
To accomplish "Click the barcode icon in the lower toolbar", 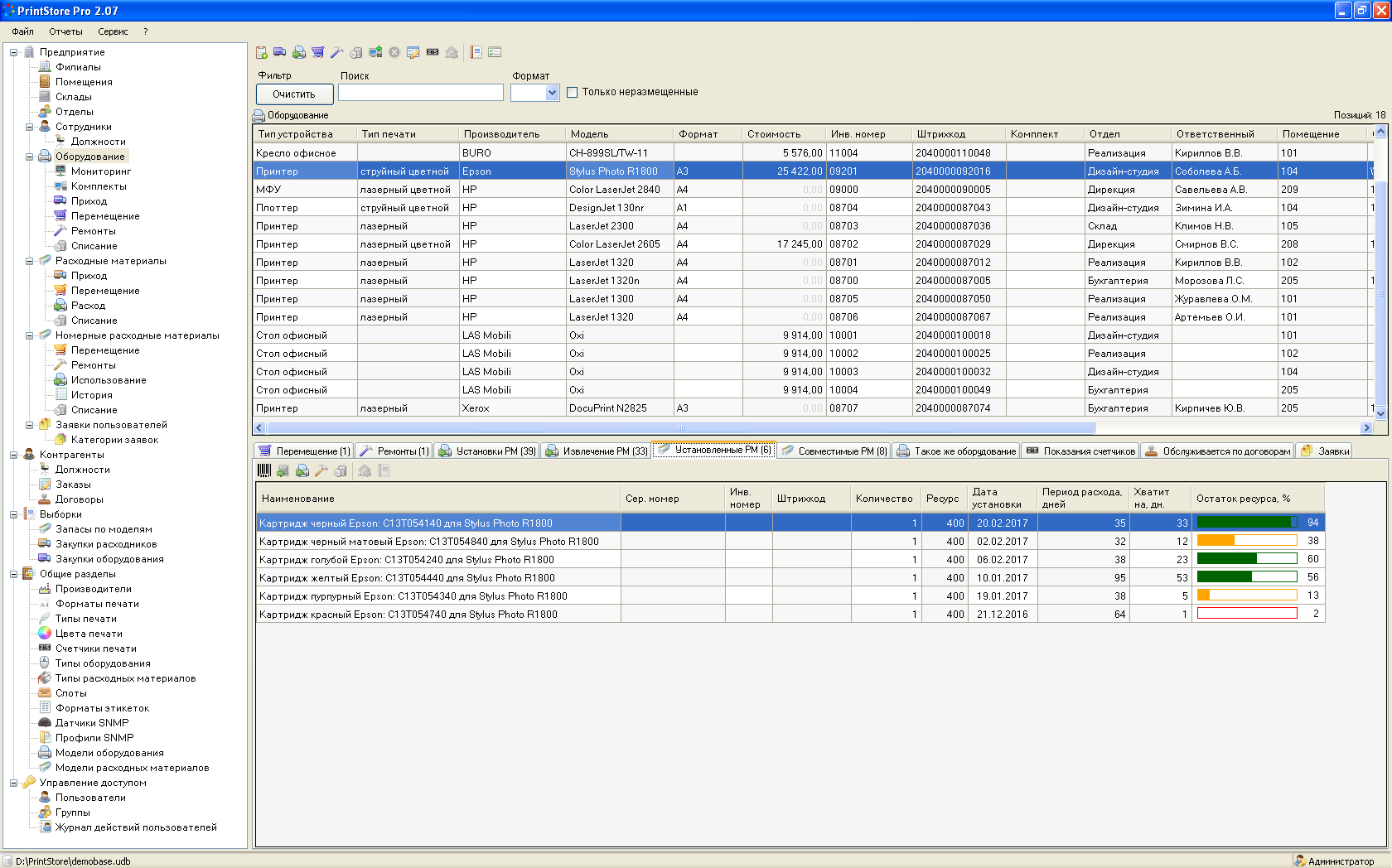I will coord(264,470).
